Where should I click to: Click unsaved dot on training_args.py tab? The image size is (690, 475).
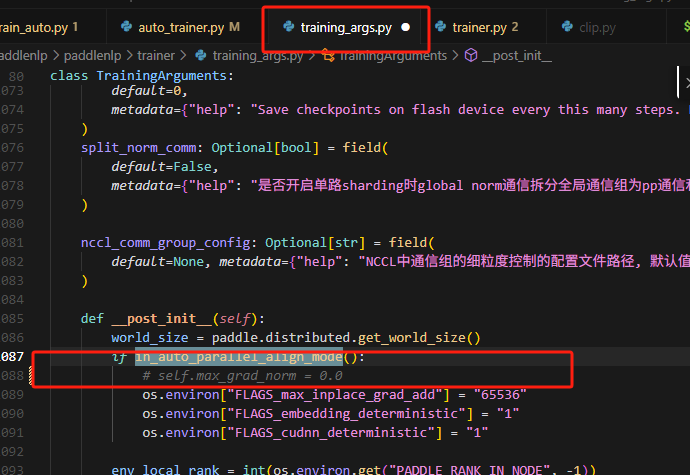click(x=405, y=27)
